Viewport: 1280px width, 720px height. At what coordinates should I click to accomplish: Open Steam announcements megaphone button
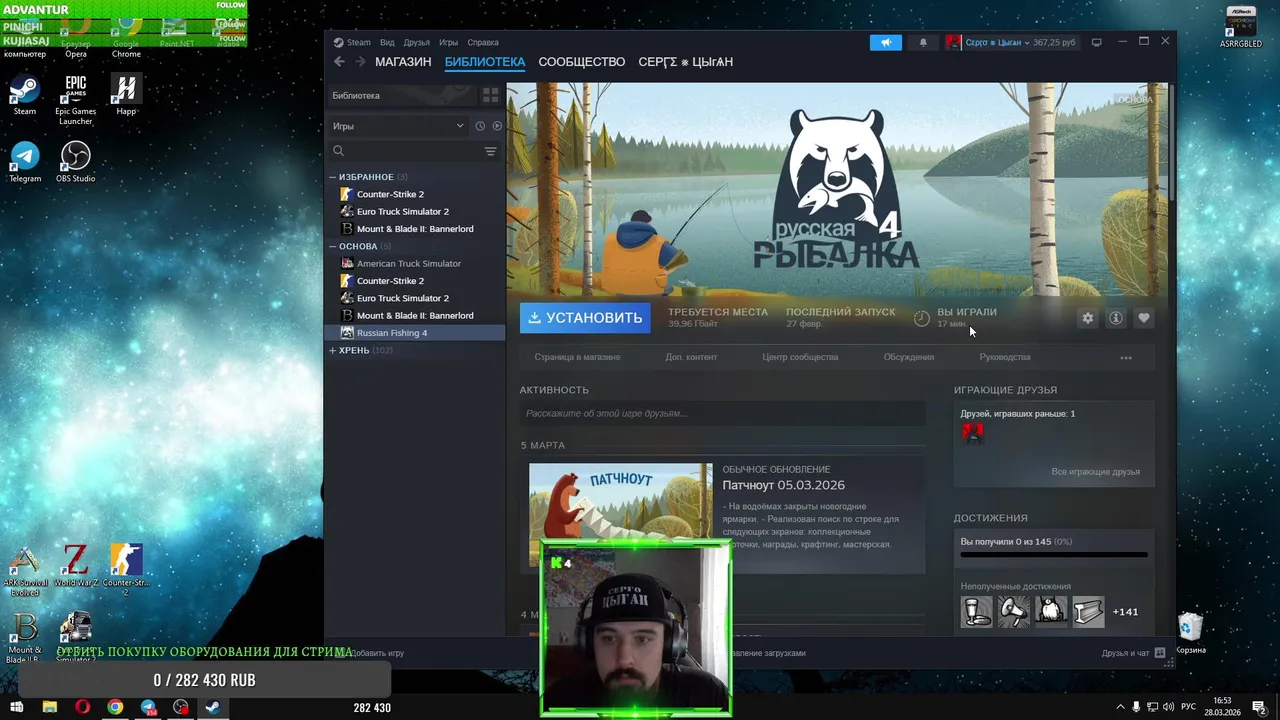coord(886,42)
